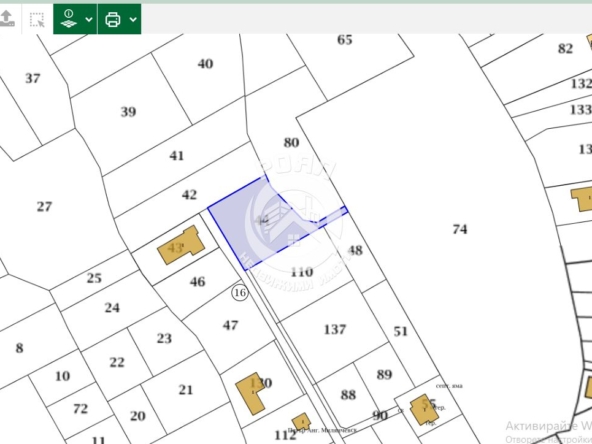
Task: Click the printer icon
Action: (113, 19)
